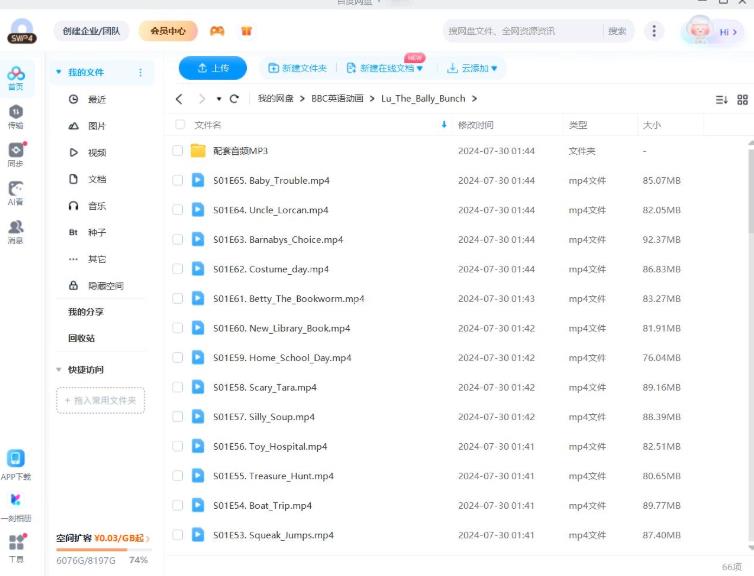Open the AI assistant sidebar icon

tap(16, 193)
